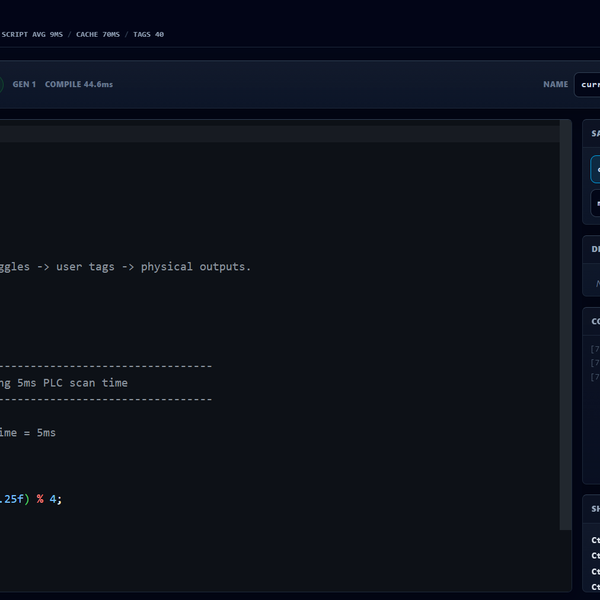The image size is (600, 600).
Task: Select the highlighted blue button in the SA panel
Action: [x=595, y=170]
